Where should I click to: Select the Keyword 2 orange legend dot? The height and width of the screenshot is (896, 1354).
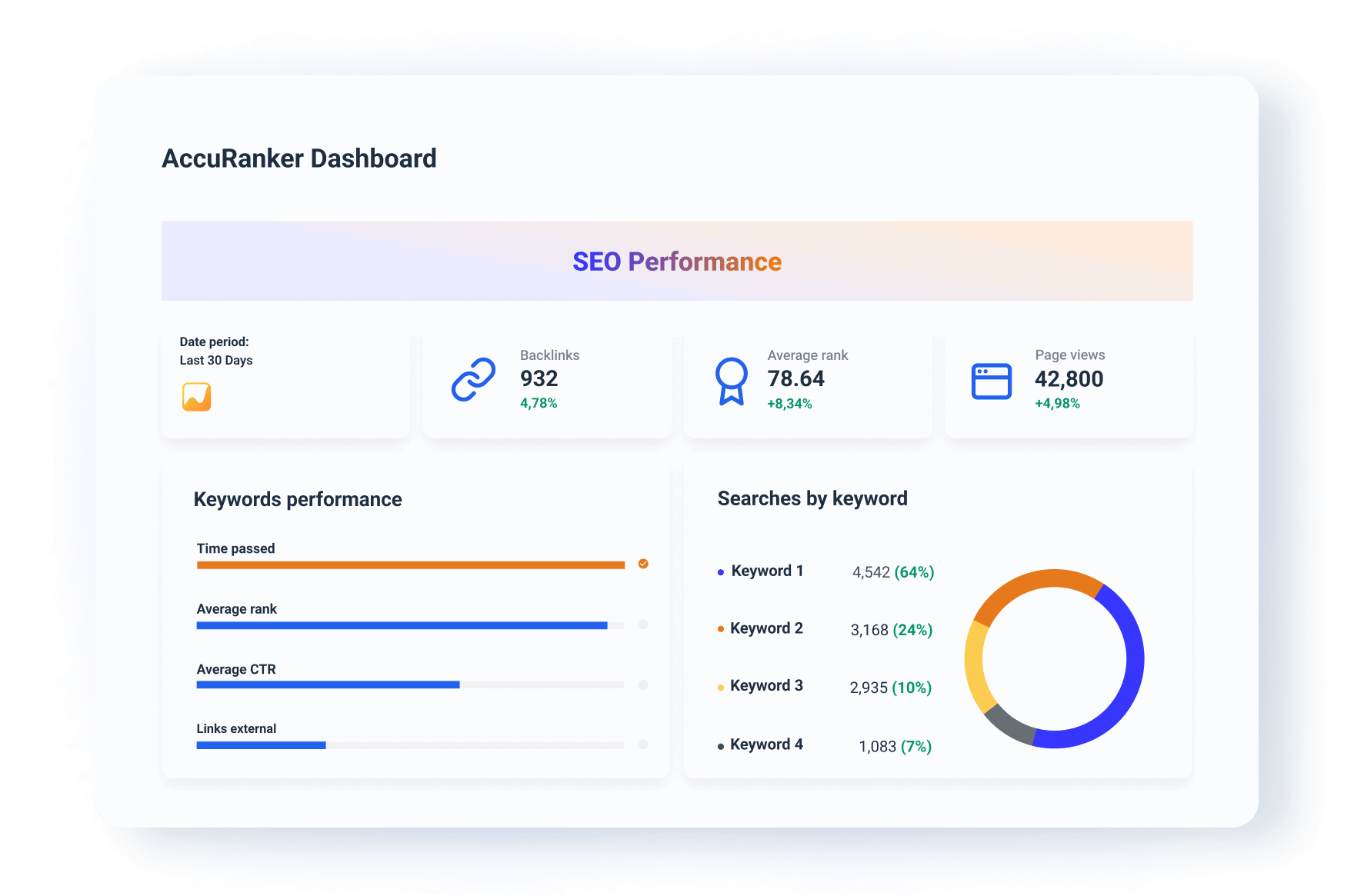(720, 628)
